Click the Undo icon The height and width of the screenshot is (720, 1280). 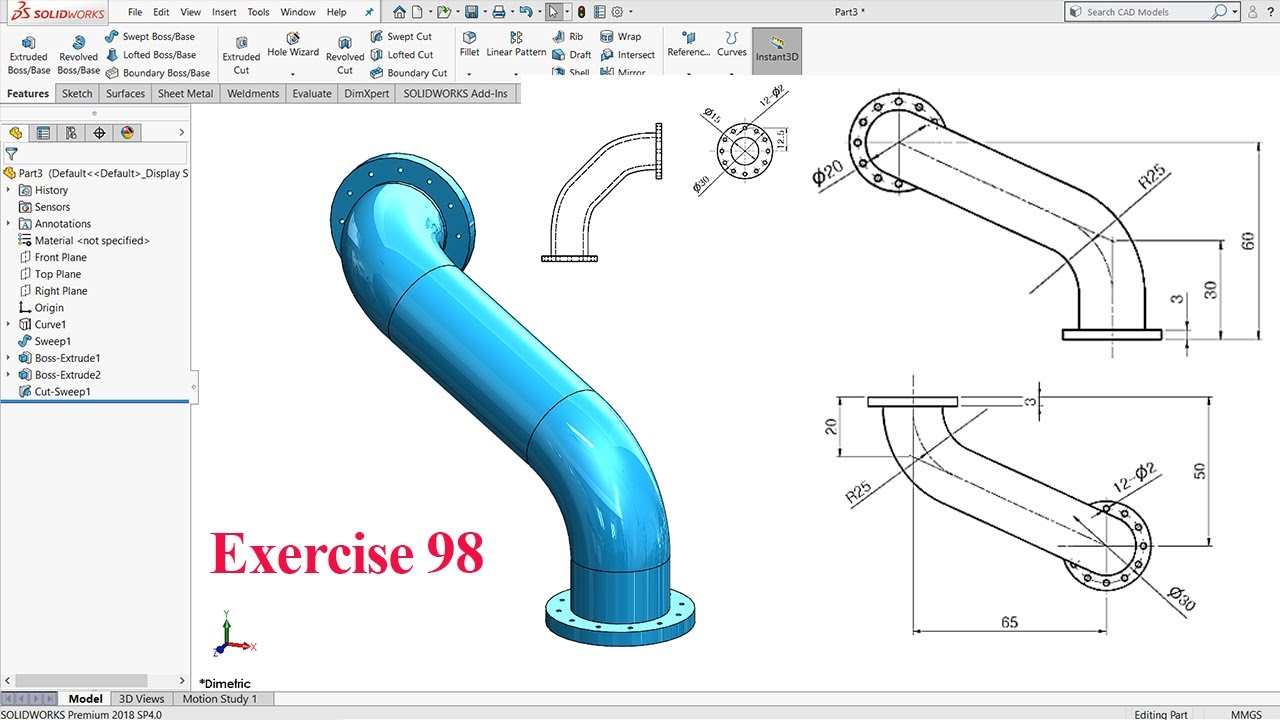[x=526, y=12]
